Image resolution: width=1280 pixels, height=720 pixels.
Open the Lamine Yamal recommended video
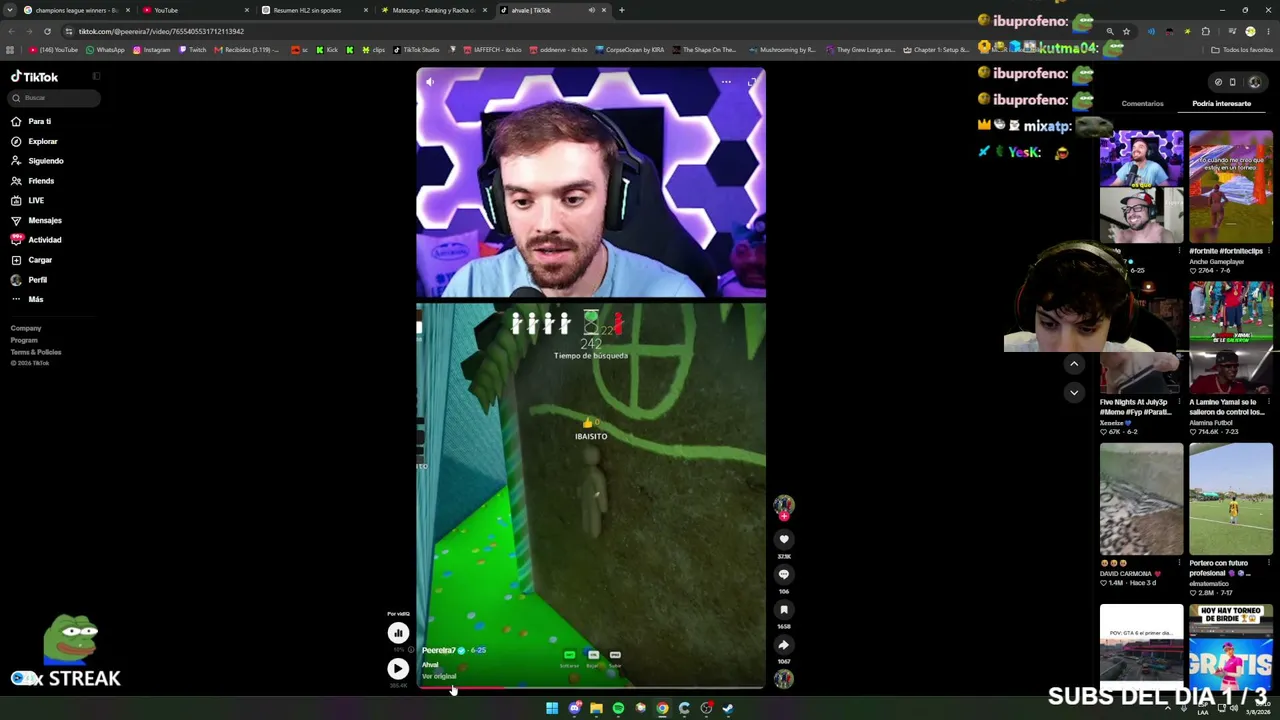click(x=1231, y=339)
